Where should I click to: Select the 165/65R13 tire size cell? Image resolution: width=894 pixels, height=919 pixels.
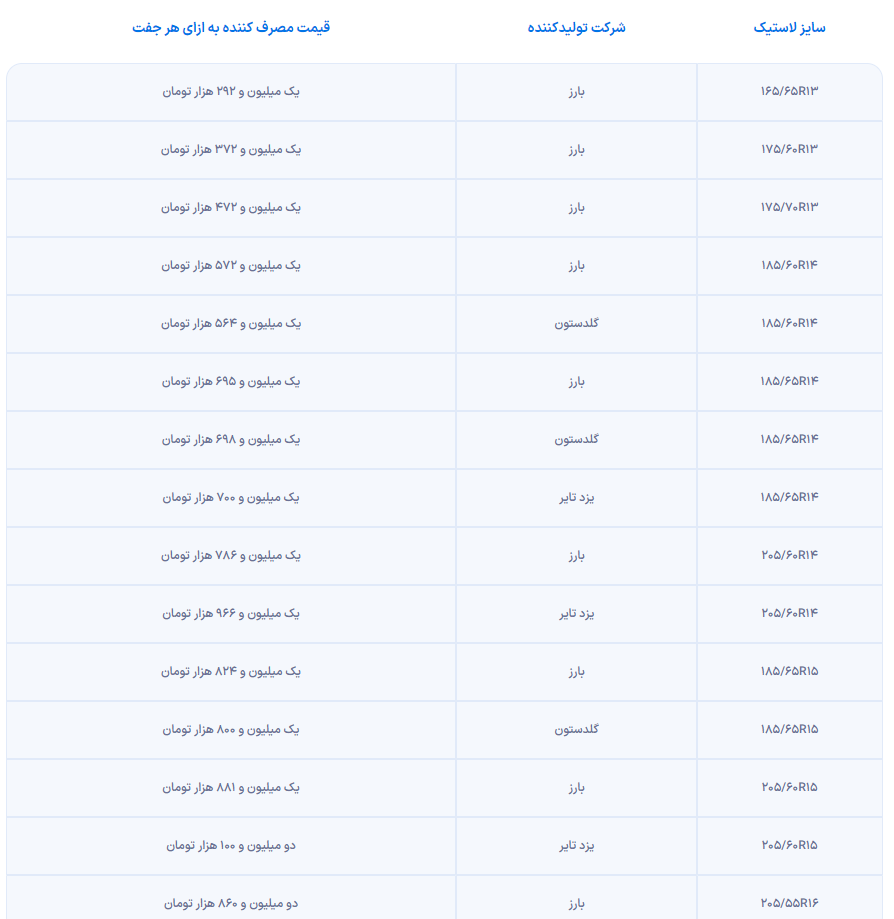(x=789, y=92)
